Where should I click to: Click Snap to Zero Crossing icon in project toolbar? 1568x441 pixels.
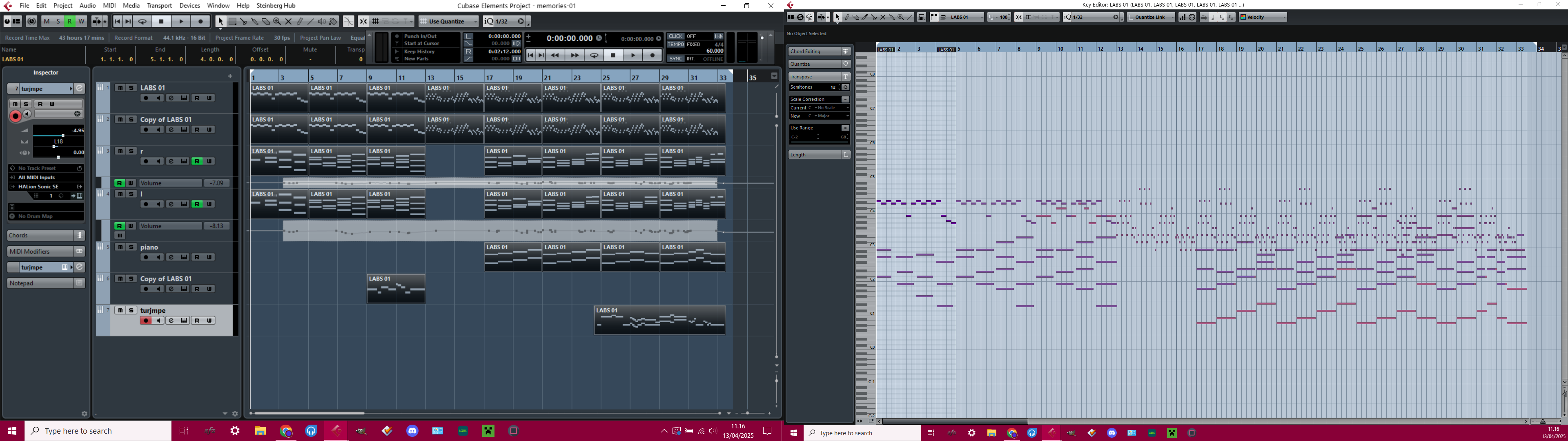(348, 21)
